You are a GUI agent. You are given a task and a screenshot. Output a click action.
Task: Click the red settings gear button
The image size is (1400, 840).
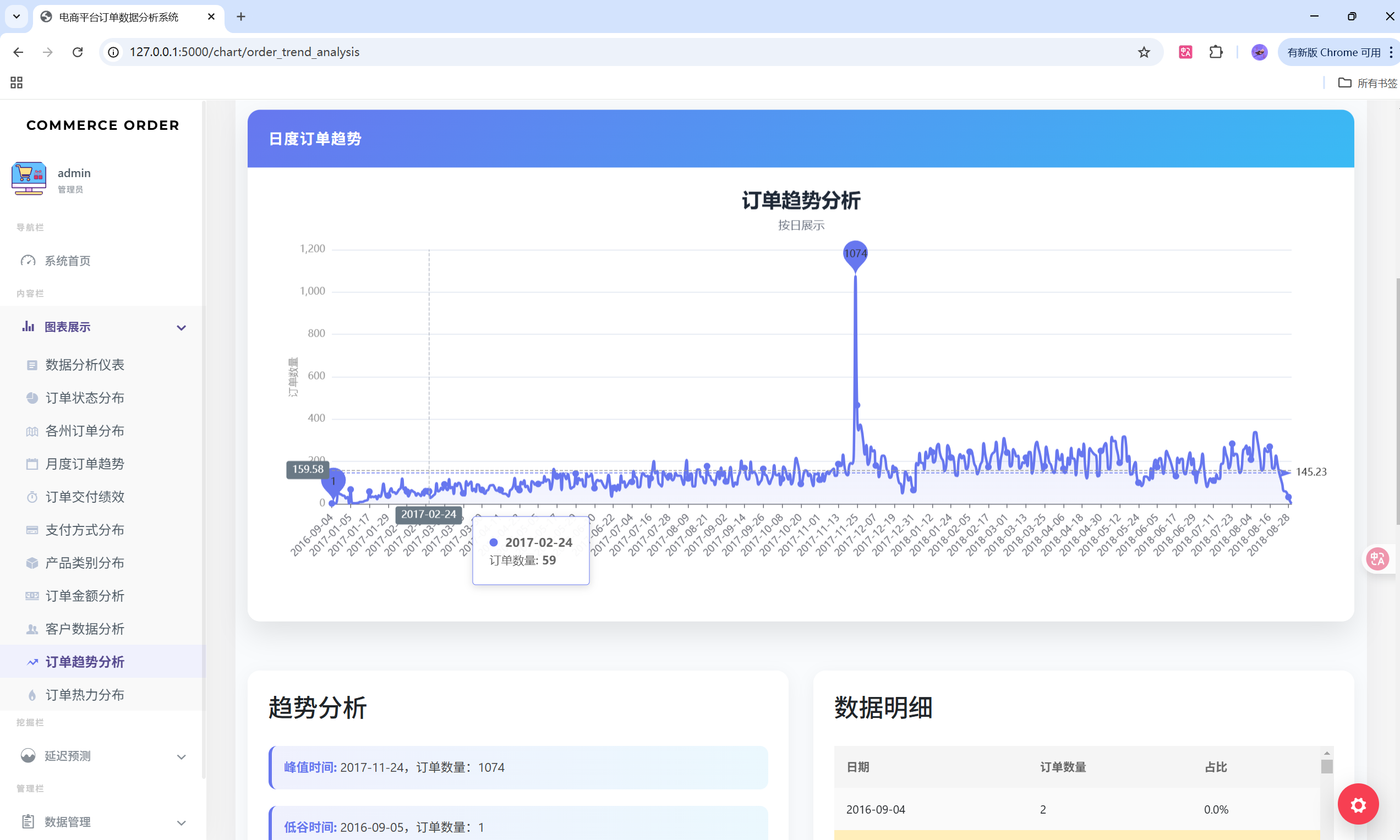(x=1358, y=804)
